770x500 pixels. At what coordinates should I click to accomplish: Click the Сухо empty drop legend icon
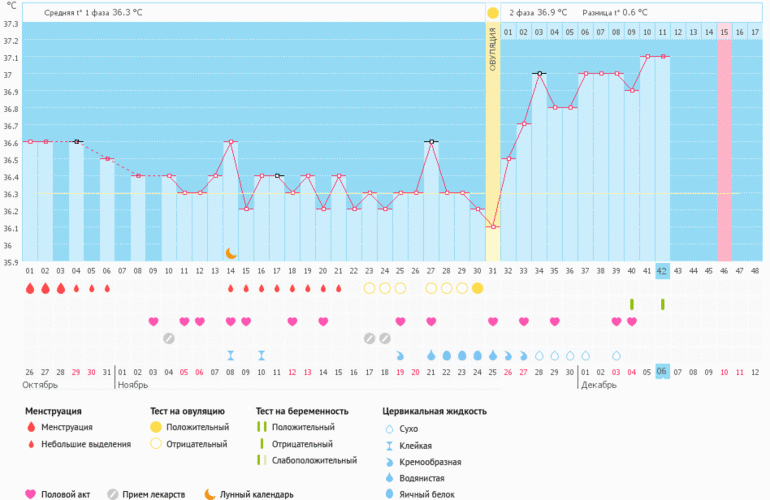tap(388, 427)
